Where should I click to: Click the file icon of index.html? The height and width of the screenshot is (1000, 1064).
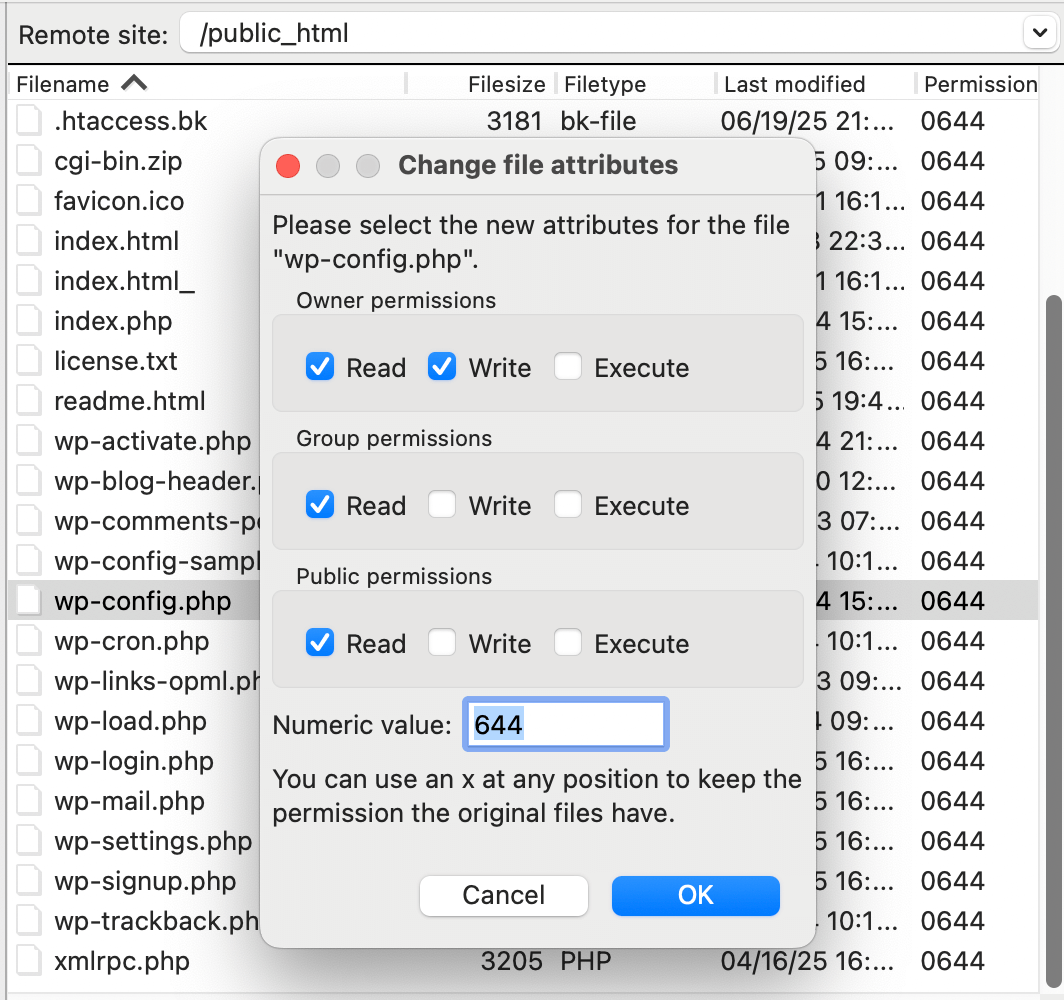[x=29, y=241]
